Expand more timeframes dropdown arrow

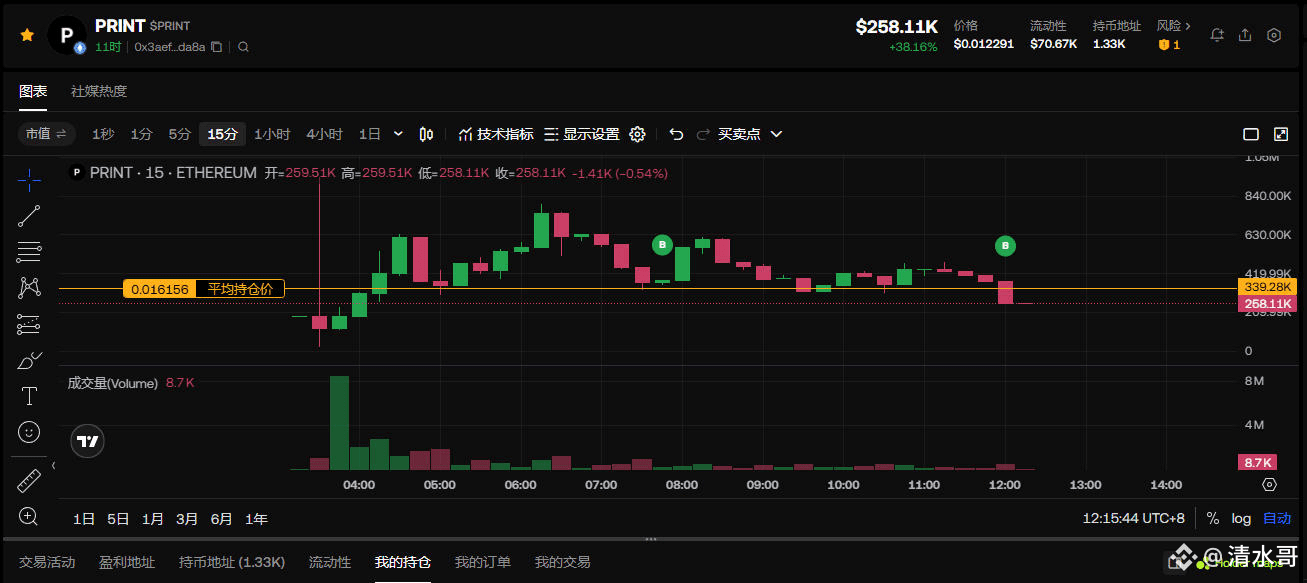pyautogui.click(x=398, y=134)
